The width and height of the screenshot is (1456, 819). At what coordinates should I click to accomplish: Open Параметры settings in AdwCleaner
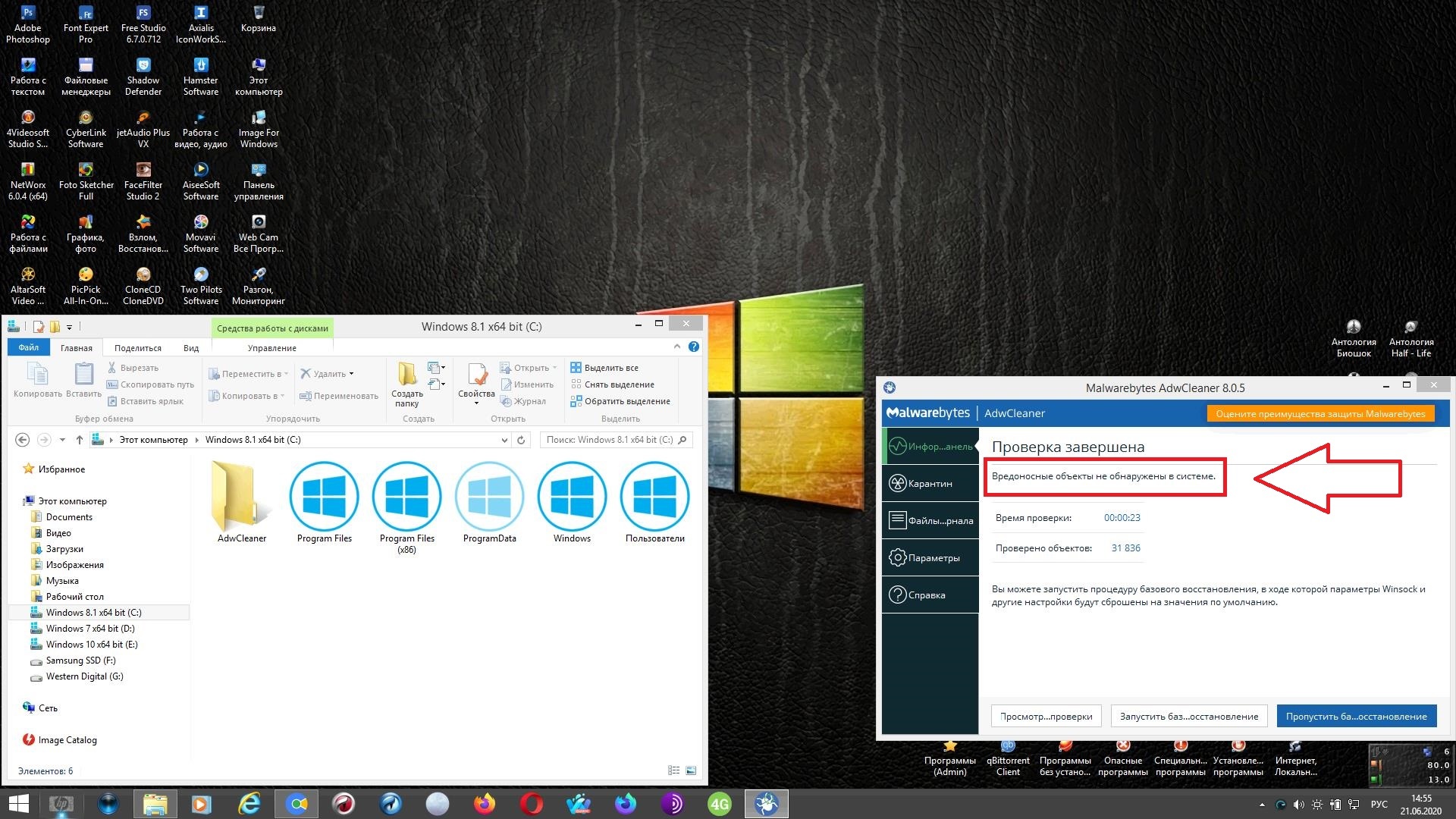(x=930, y=557)
